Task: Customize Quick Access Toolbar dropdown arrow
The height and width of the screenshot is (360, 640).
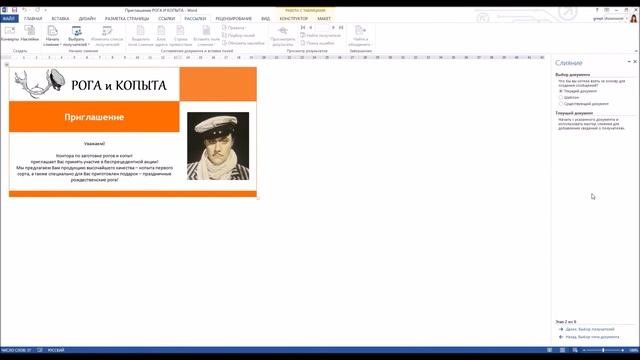Action: pyautogui.click(x=45, y=10)
